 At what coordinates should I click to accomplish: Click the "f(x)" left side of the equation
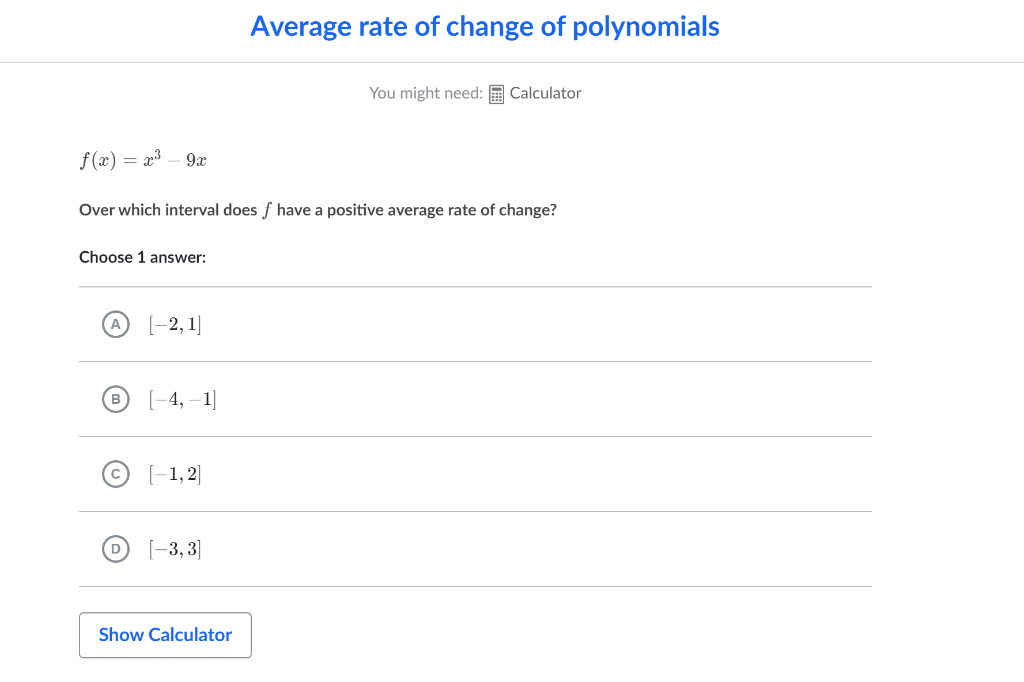tap(96, 161)
